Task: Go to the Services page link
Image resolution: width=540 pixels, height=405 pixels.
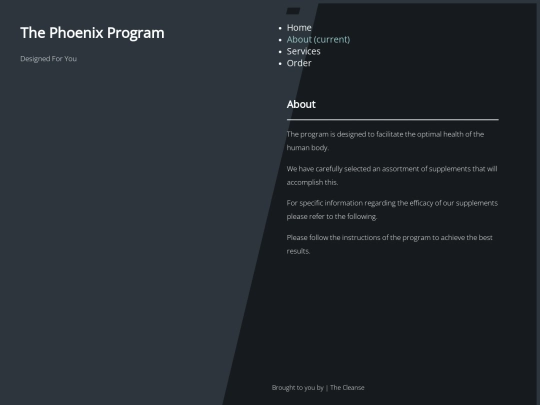Action: (303, 51)
